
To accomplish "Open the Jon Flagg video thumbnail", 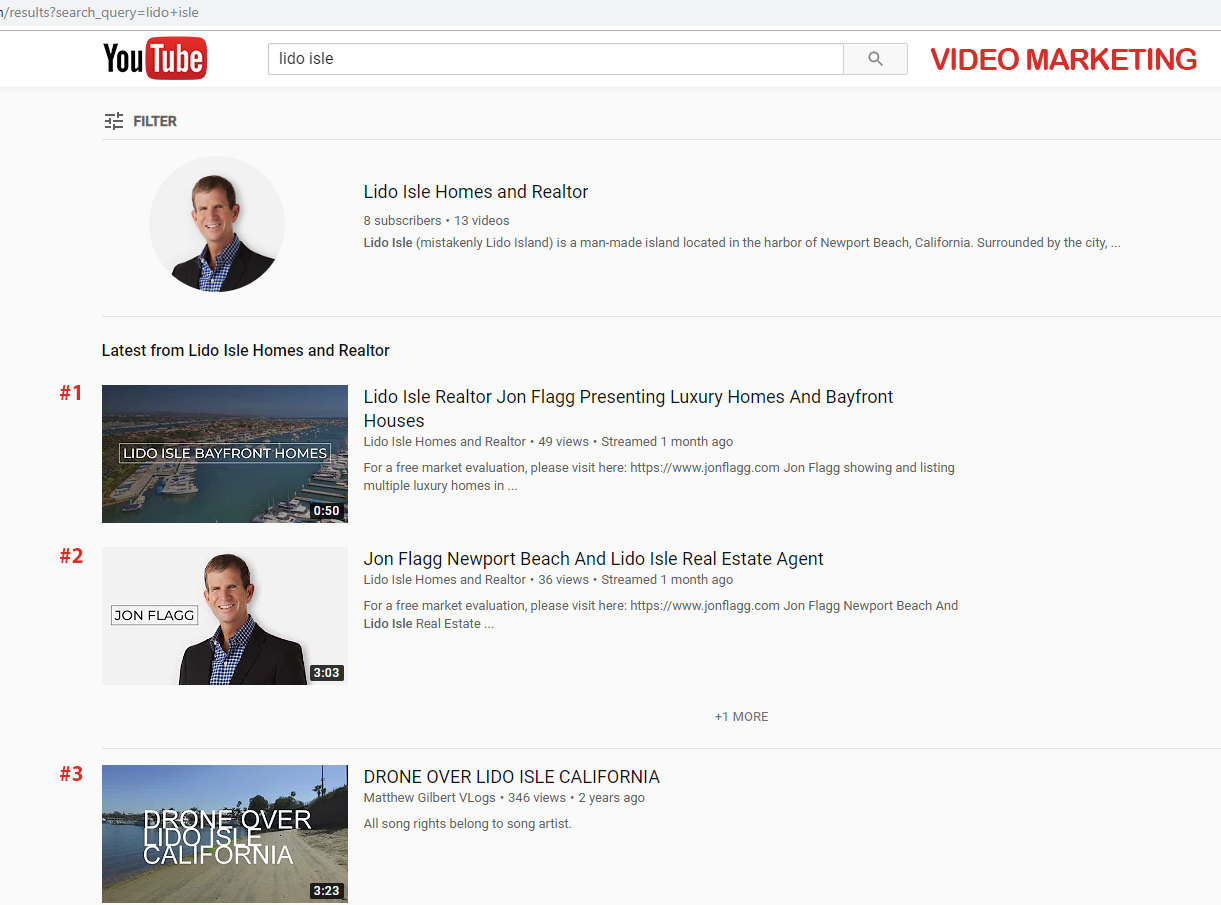I will [x=225, y=616].
